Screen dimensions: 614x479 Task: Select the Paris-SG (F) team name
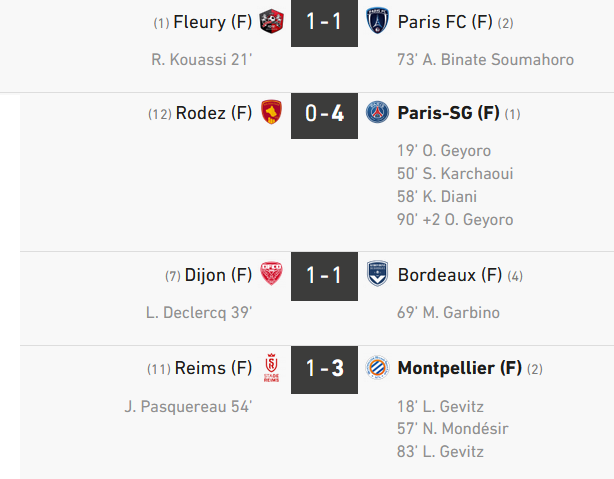point(448,113)
